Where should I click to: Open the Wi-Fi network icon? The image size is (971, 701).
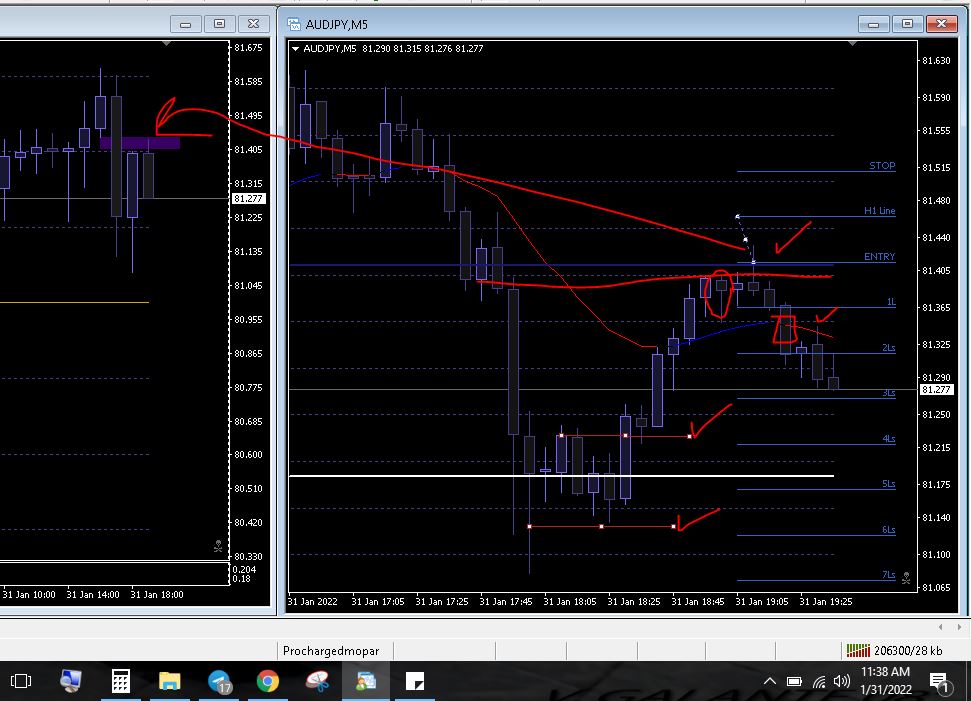(x=819, y=682)
